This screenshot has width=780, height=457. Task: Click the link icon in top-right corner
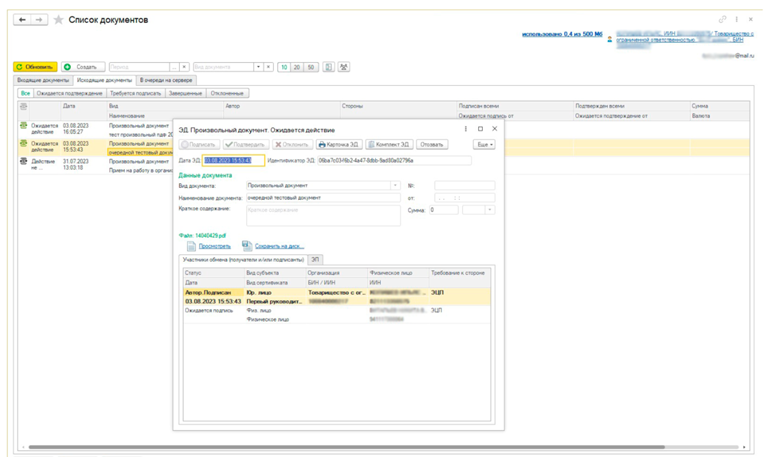pos(723,19)
